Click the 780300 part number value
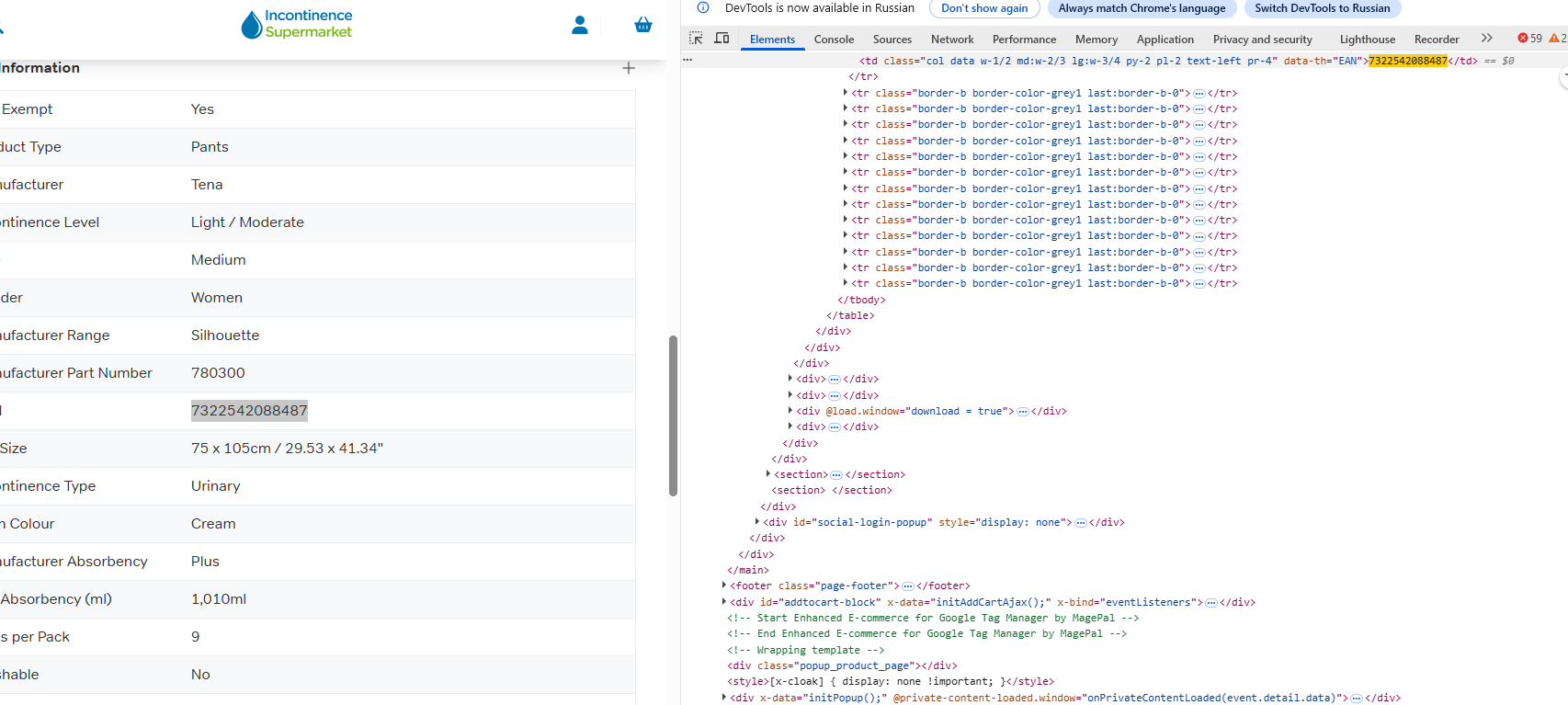1568x705 pixels. [218, 373]
